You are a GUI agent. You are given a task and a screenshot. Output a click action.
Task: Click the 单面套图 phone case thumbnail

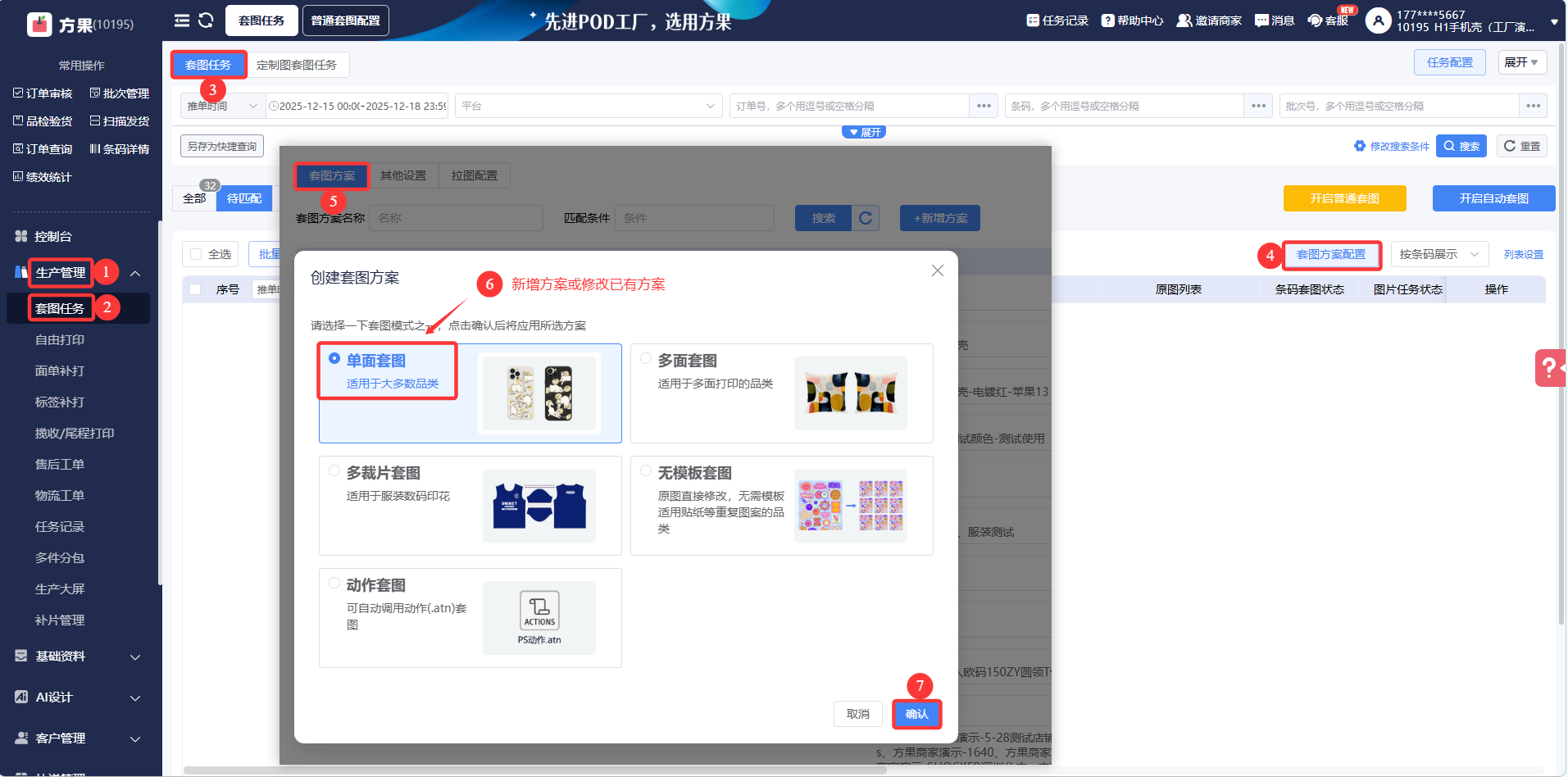pos(539,393)
